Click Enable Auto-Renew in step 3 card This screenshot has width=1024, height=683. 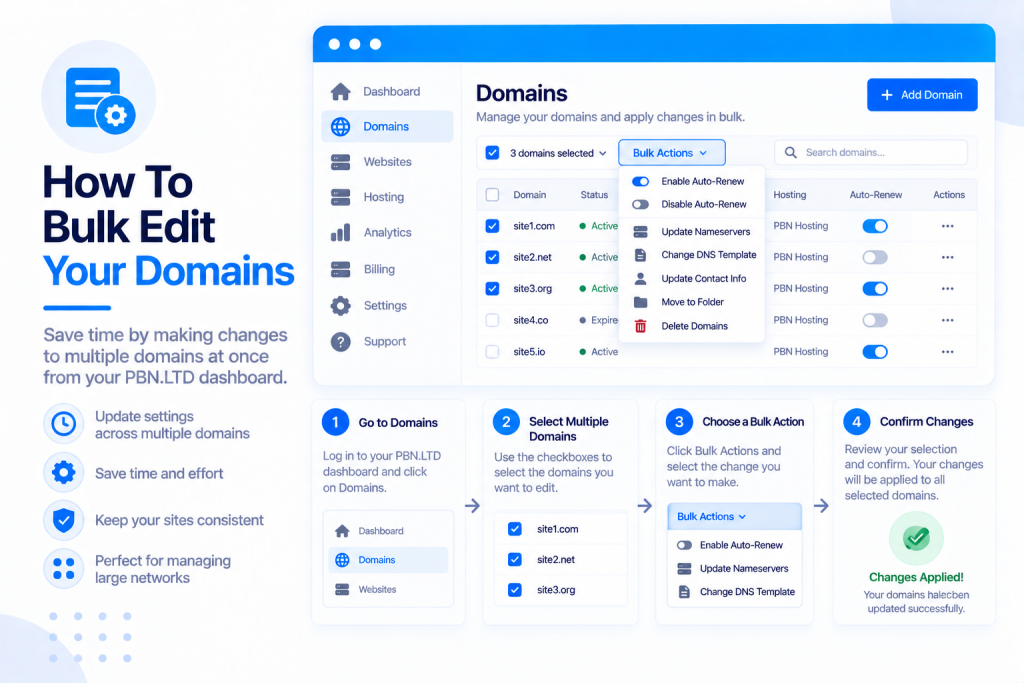click(x=735, y=545)
